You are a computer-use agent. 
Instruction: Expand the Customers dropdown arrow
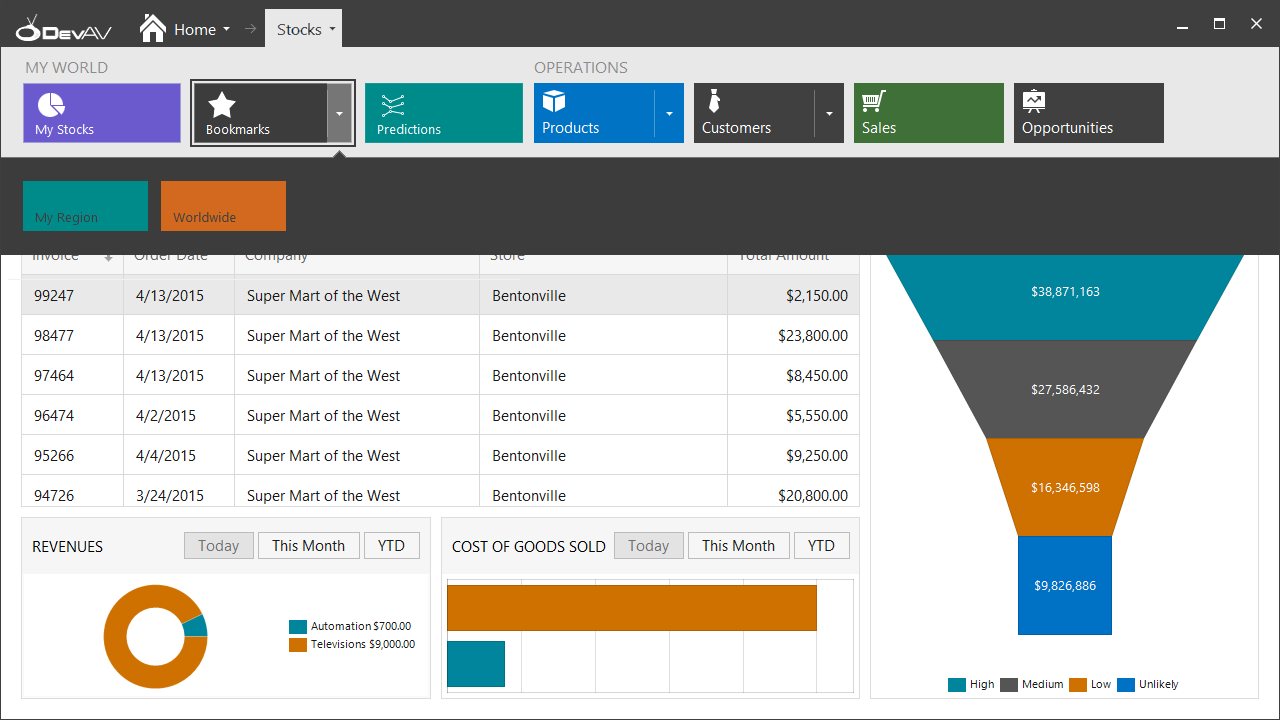(829, 113)
